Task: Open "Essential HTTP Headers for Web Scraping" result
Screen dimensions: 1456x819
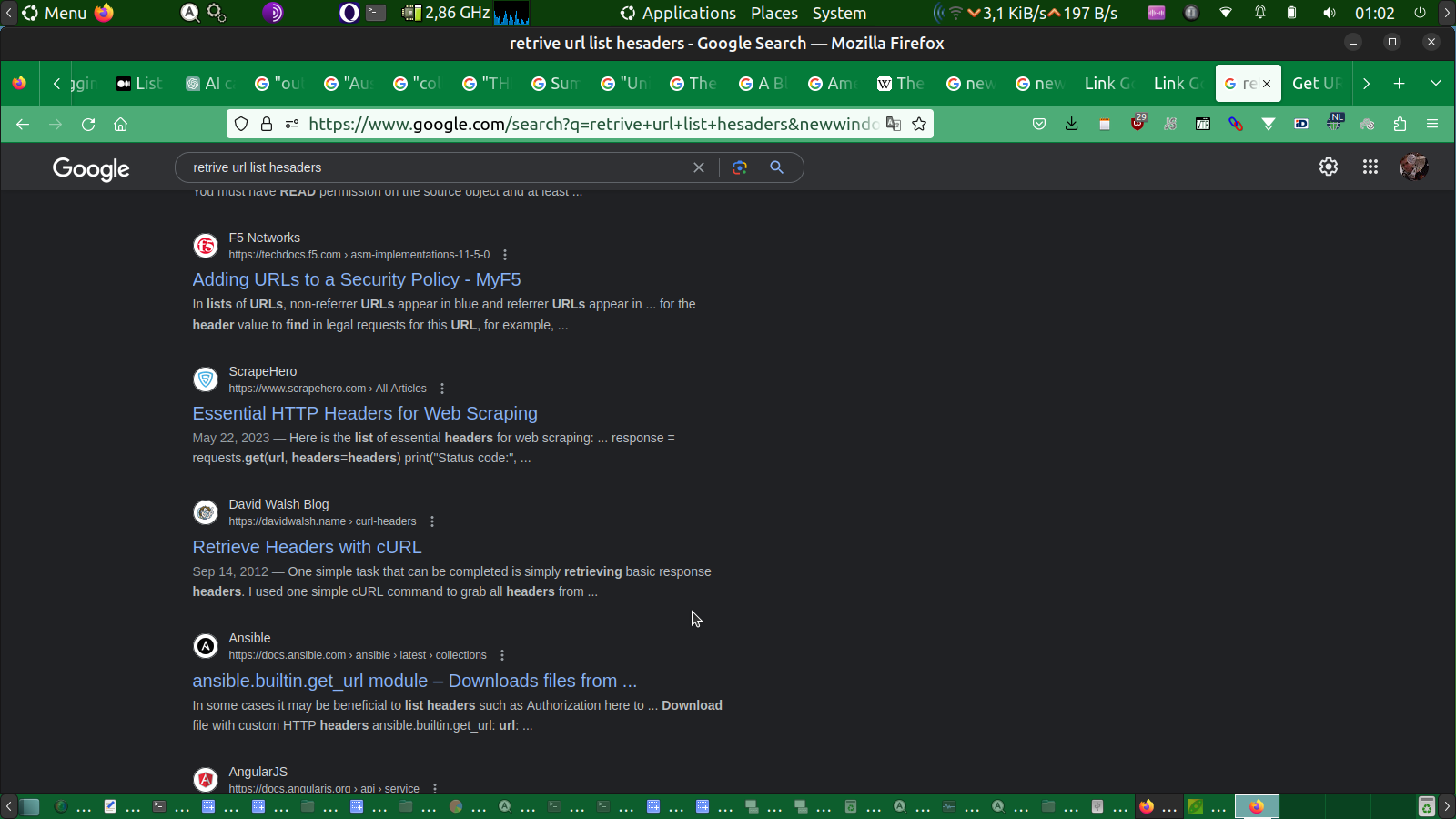Action: click(x=365, y=413)
